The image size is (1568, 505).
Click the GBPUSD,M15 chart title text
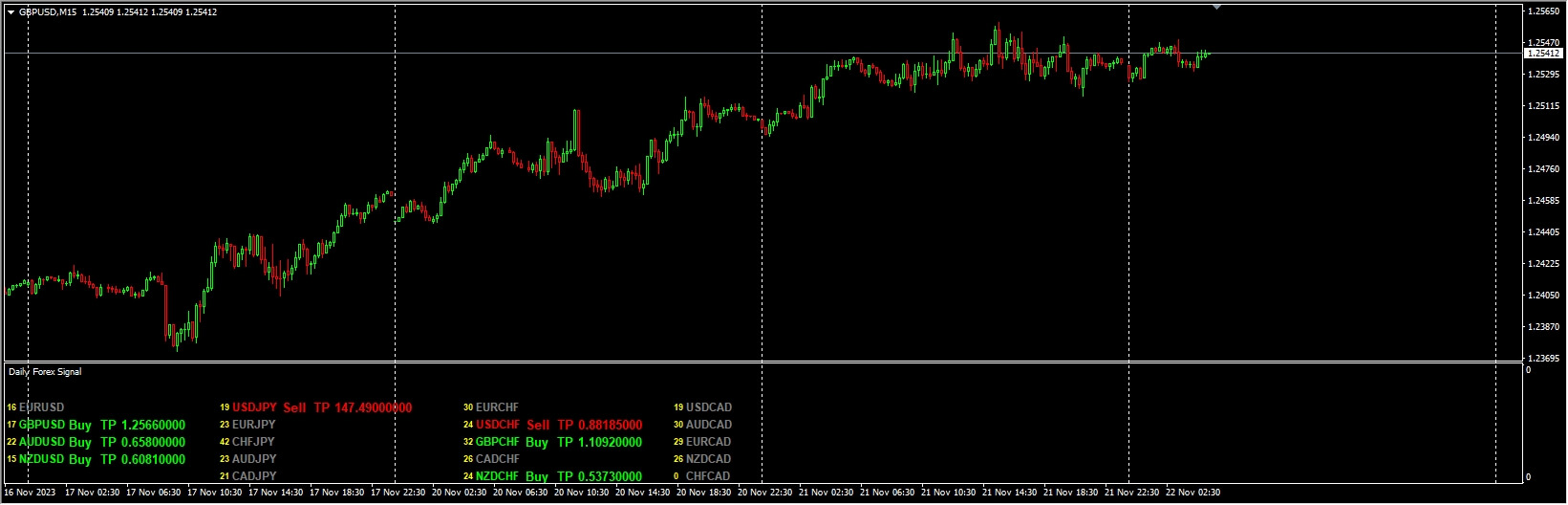click(x=50, y=12)
